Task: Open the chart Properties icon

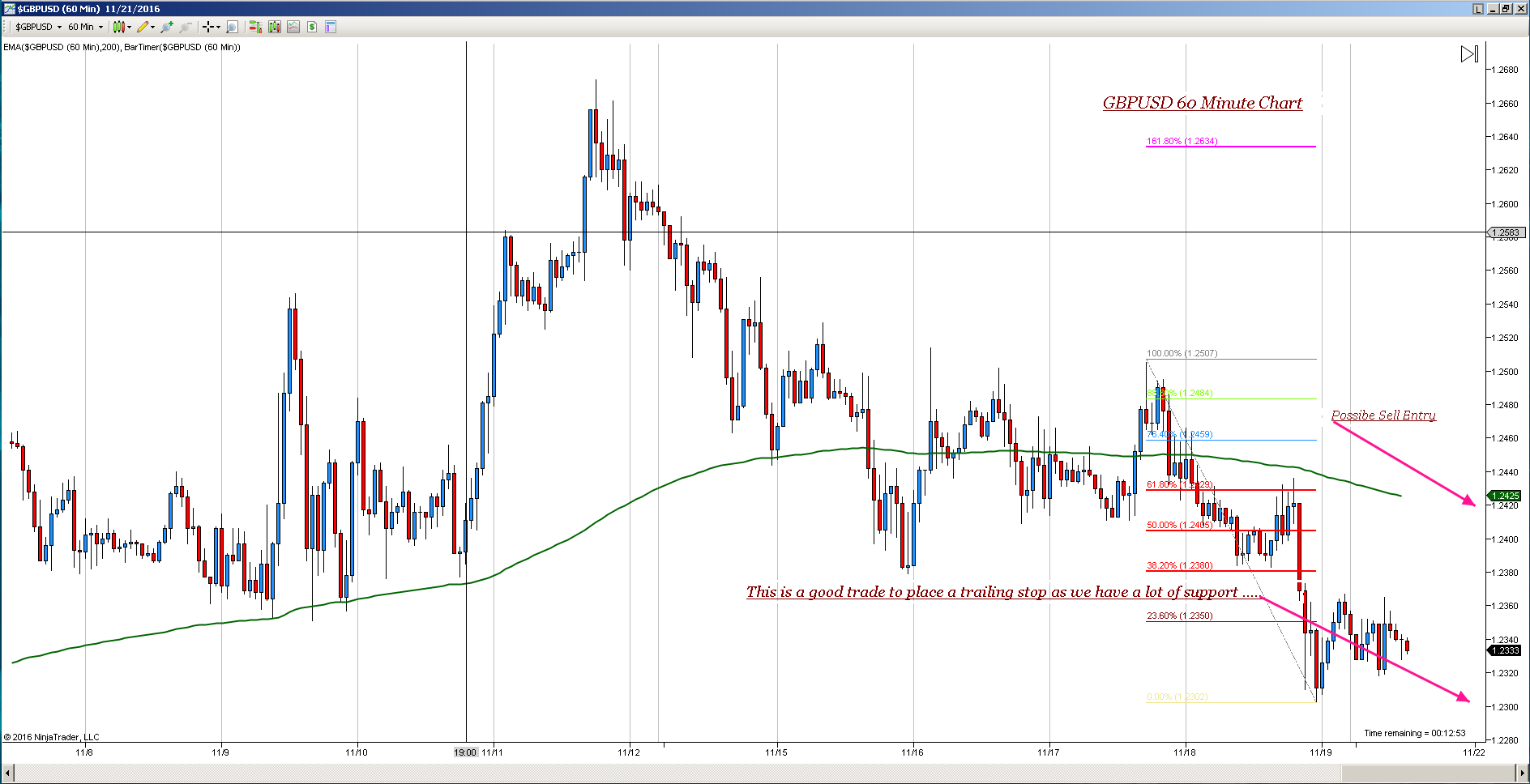Action: [331, 27]
